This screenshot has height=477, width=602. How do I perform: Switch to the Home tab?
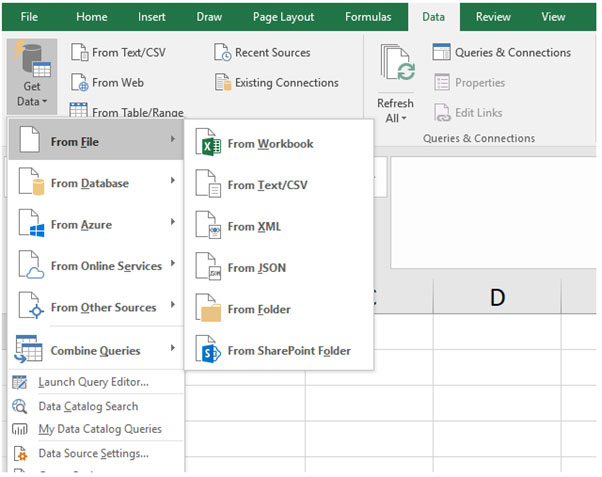tap(92, 17)
